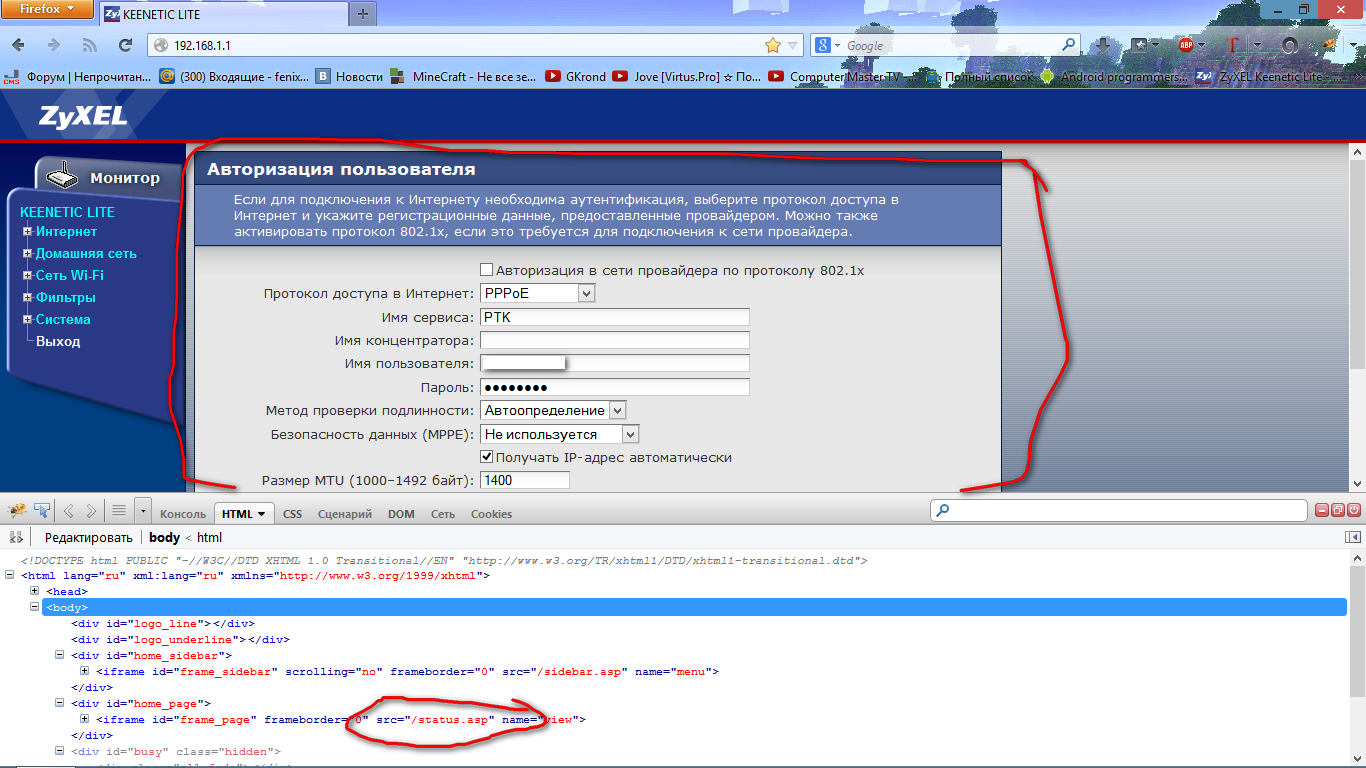
Task: Switch to the CSS tab
Action: click(292, 514)
